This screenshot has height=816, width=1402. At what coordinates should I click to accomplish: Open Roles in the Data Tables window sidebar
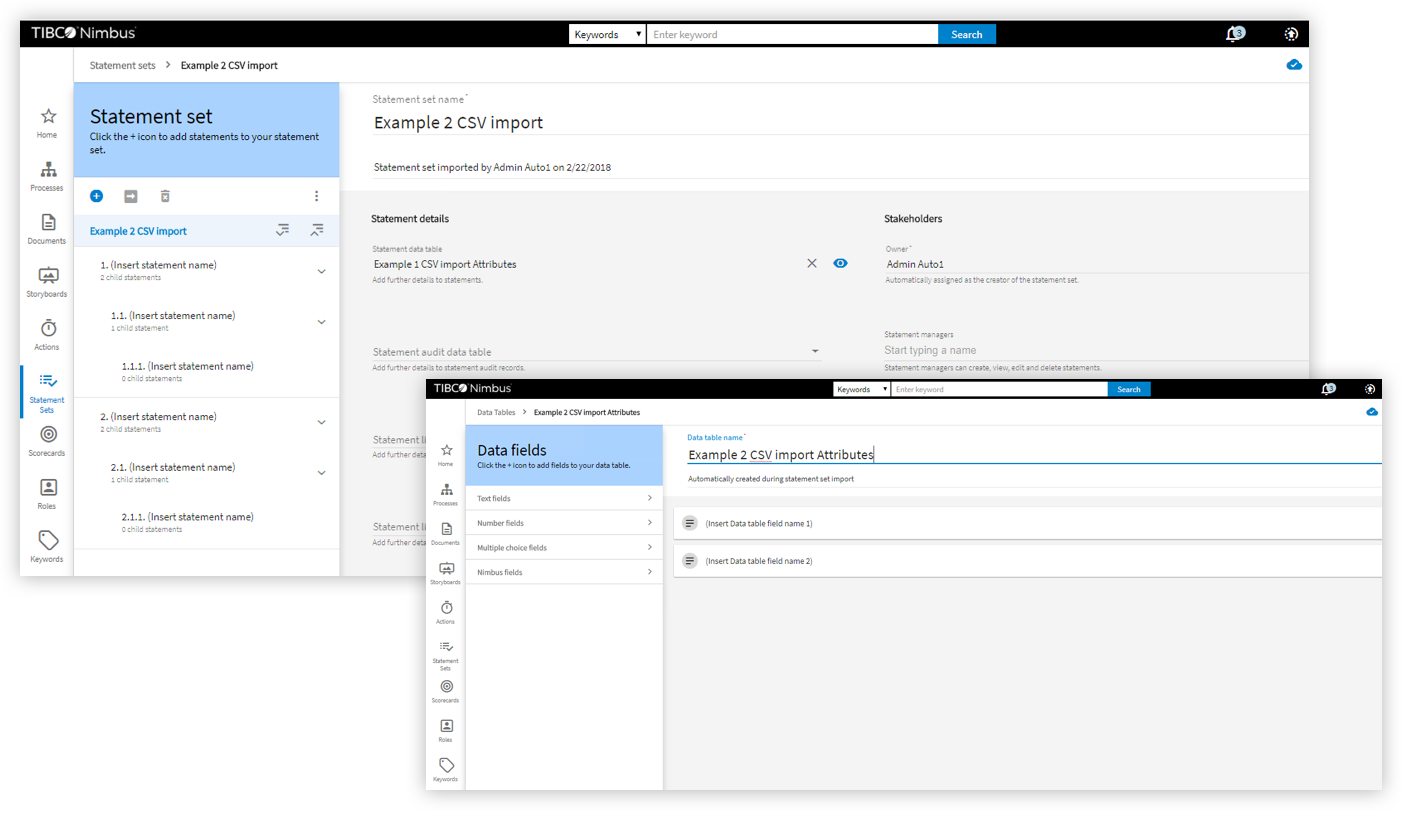[446, 730]
